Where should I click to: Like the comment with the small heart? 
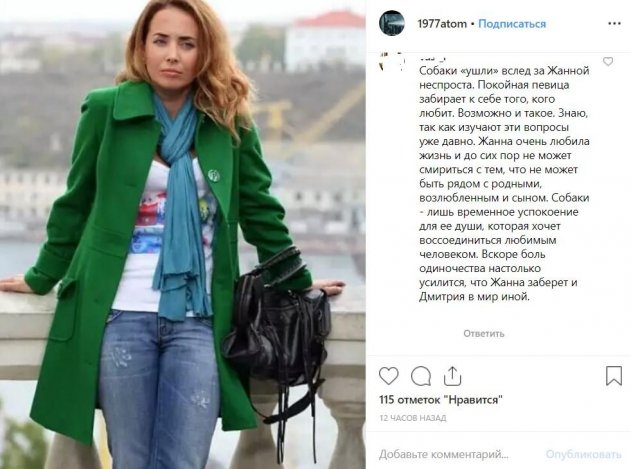point(608,61)
